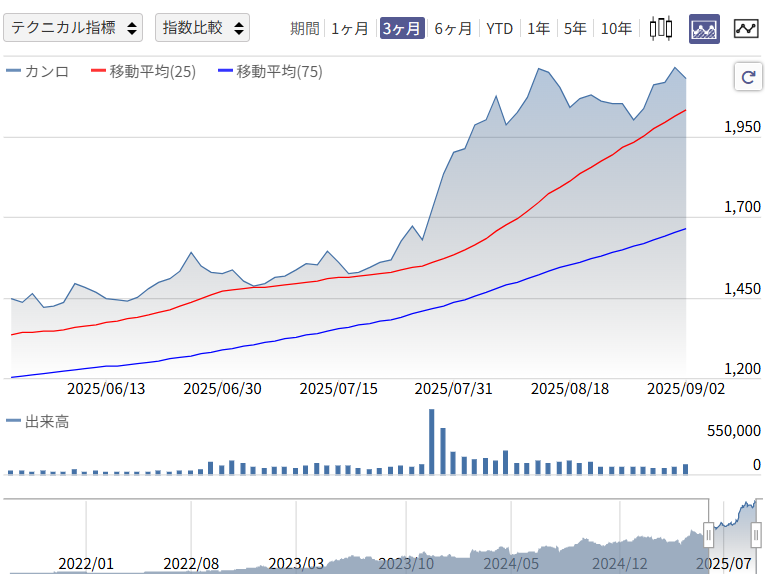Click the 2025/07/15 date axis label
Screen dimensions: 765x574
coord(339,389)
